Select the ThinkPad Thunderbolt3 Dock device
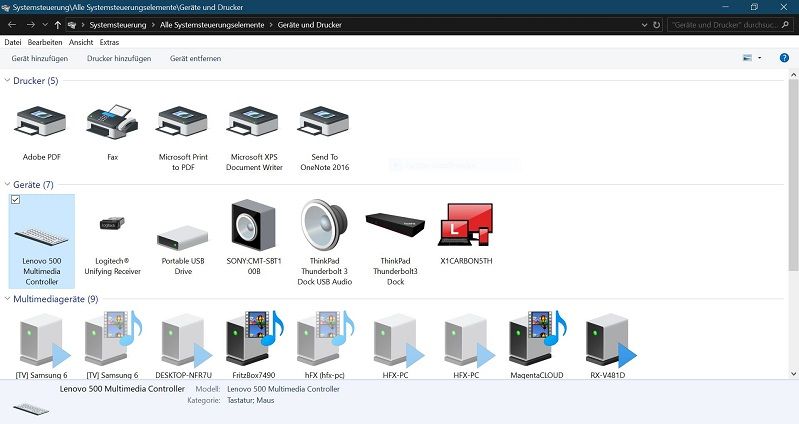 click(395, 225)
